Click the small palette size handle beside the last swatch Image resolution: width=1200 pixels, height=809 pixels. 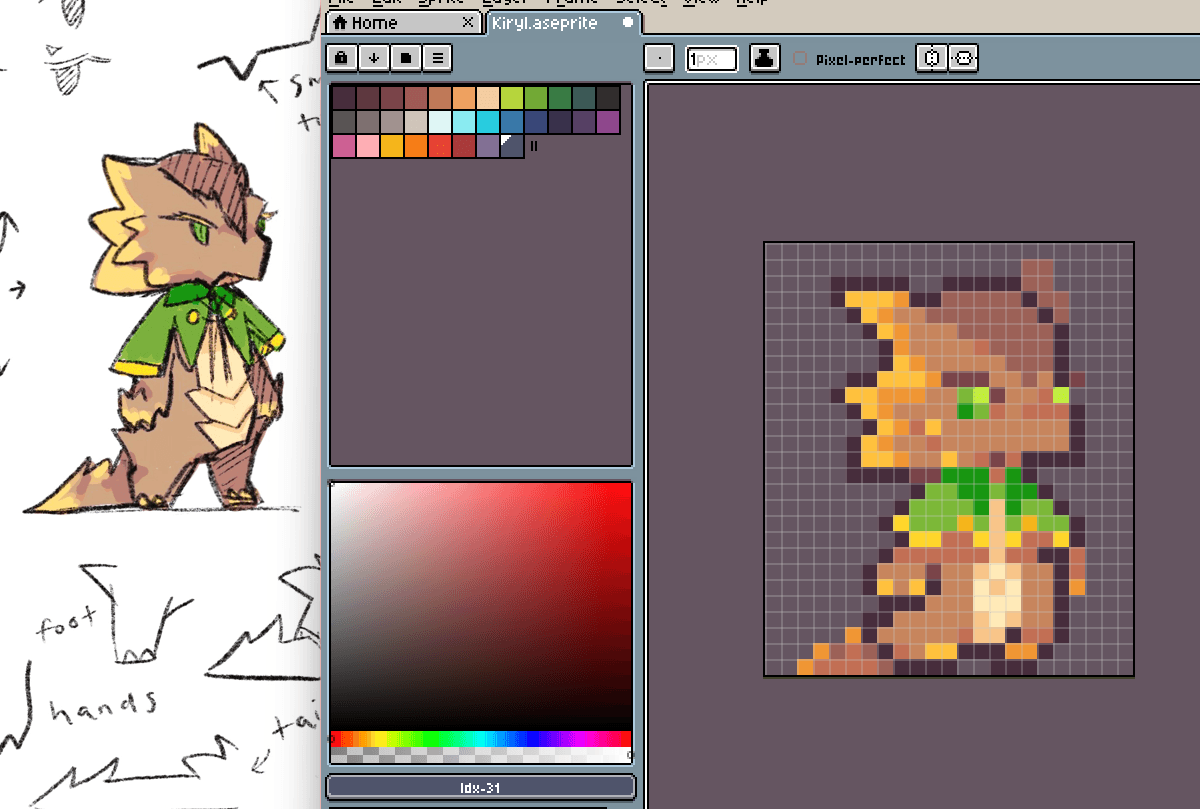coord(534,146)
